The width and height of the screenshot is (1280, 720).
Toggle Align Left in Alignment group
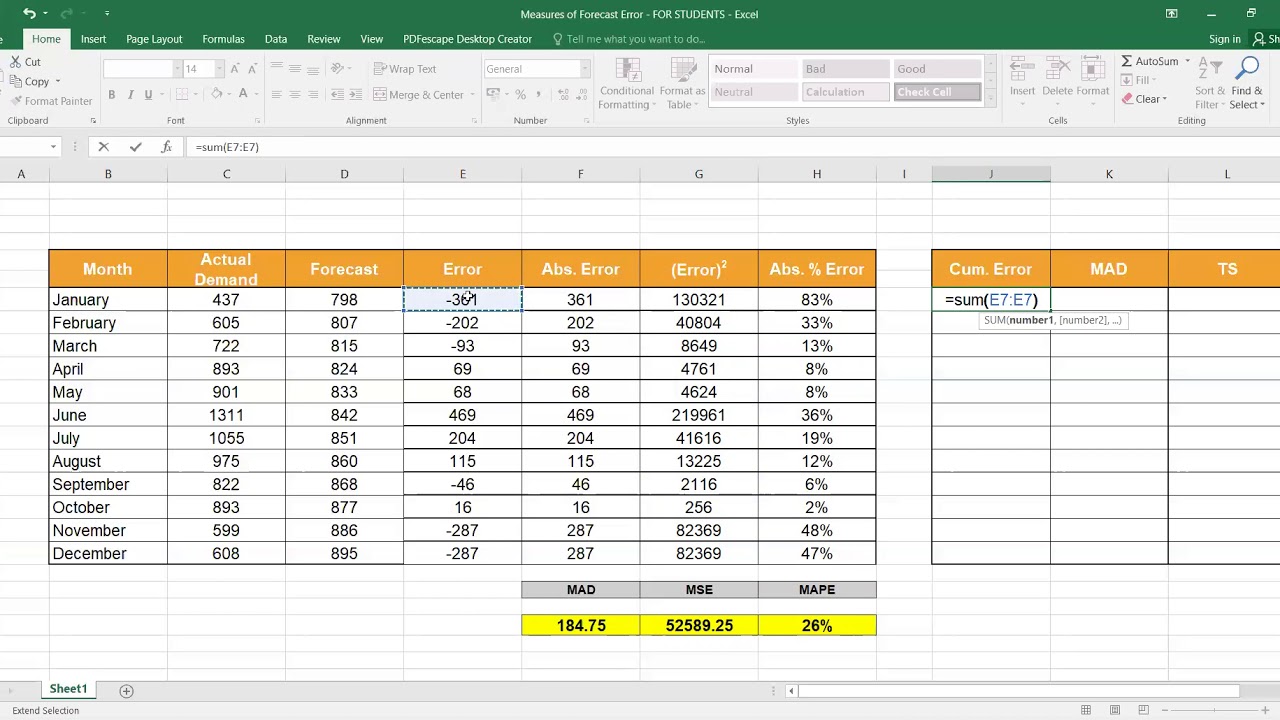click(x=276, y=95)
